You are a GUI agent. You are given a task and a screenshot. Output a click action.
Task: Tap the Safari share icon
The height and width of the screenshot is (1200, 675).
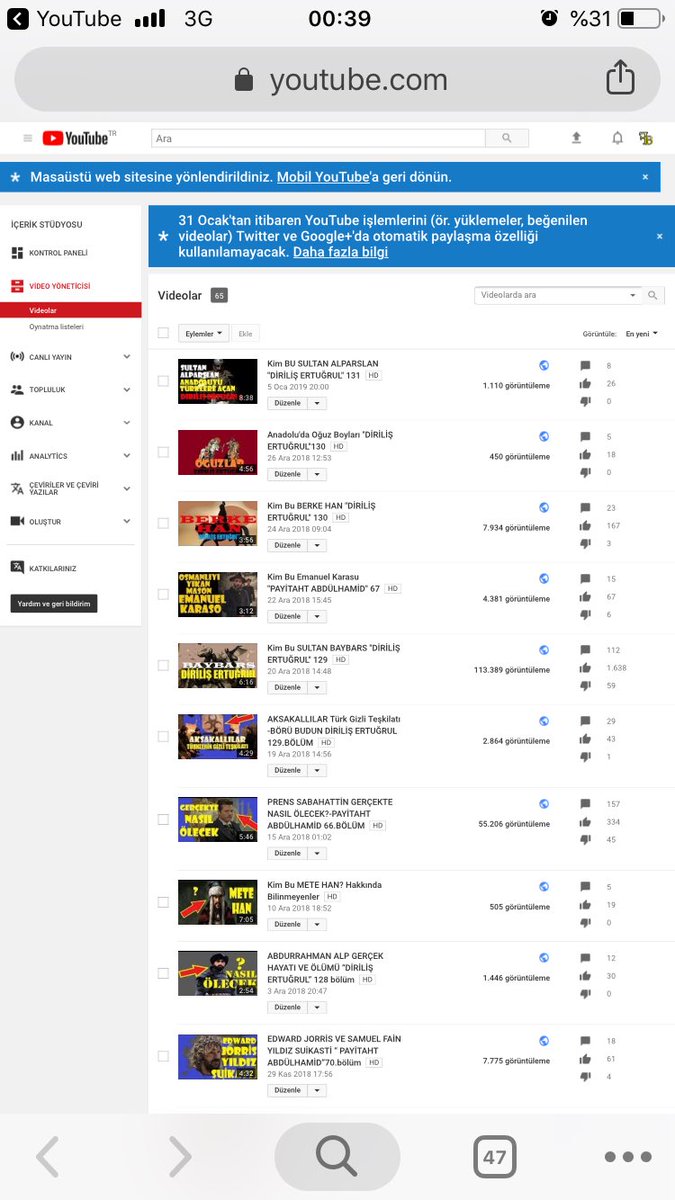coord(620,78)
